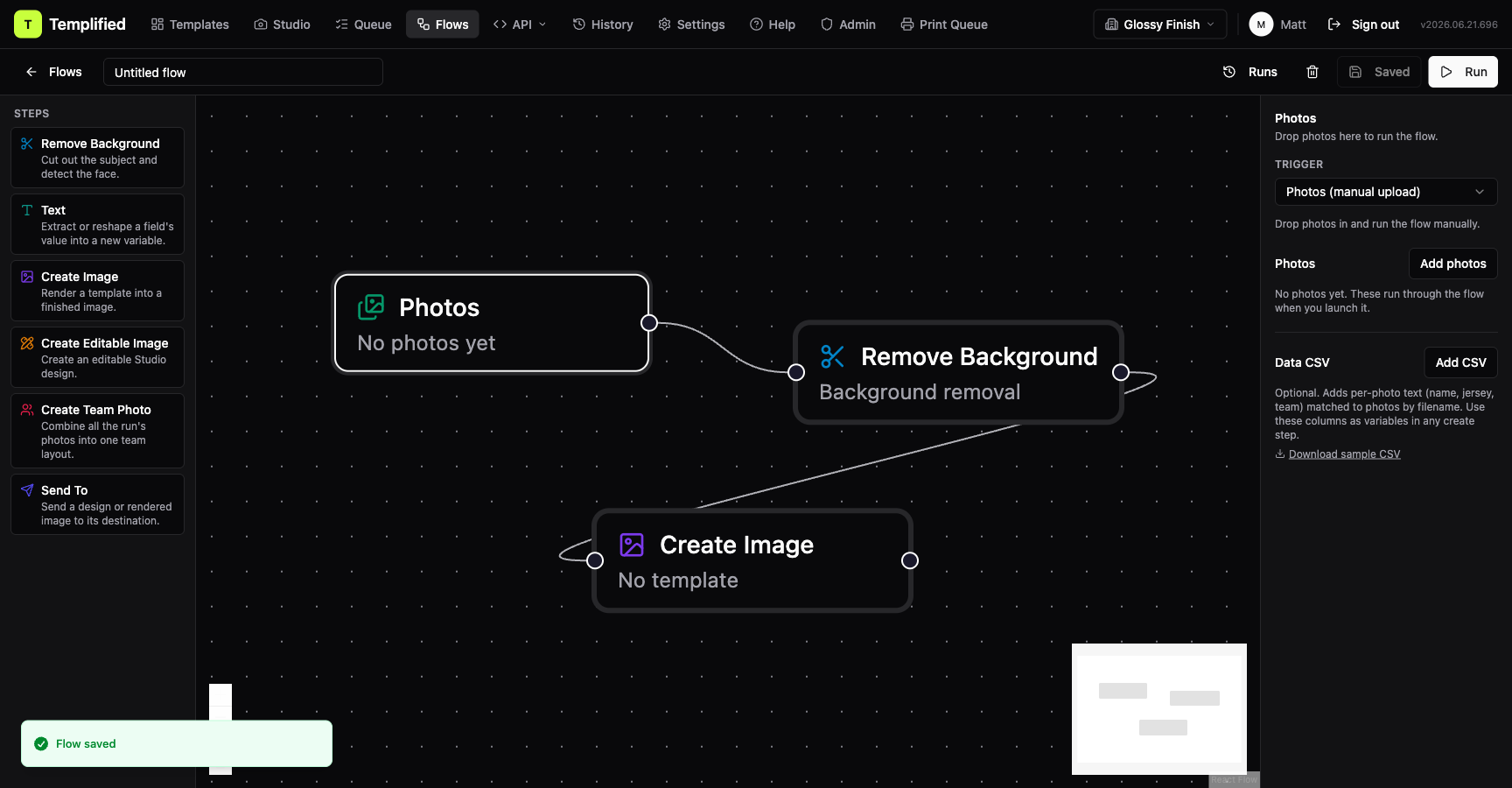
Task: Open the Download sample CSV link
Action: coord(1344,454)
